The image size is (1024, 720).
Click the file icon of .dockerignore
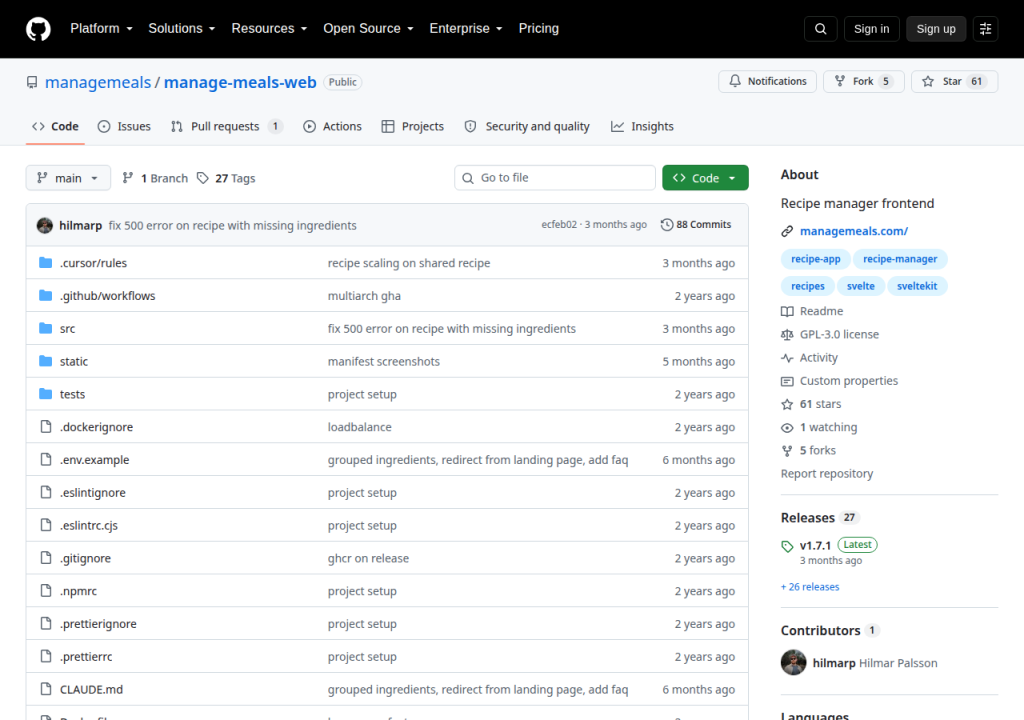[x=46, y=427]
